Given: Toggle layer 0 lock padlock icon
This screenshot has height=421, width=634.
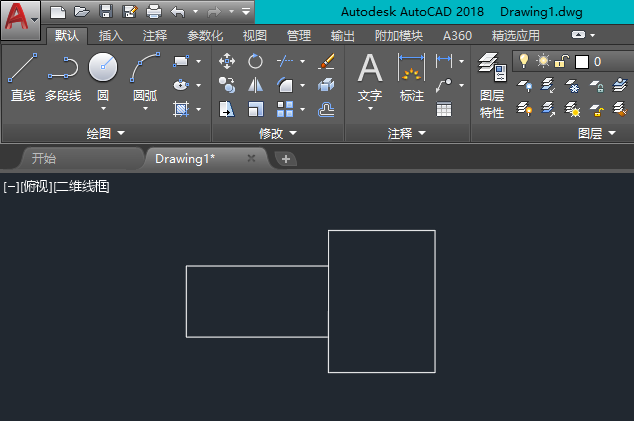Looking at the screenshot, I should coord(562,61).
